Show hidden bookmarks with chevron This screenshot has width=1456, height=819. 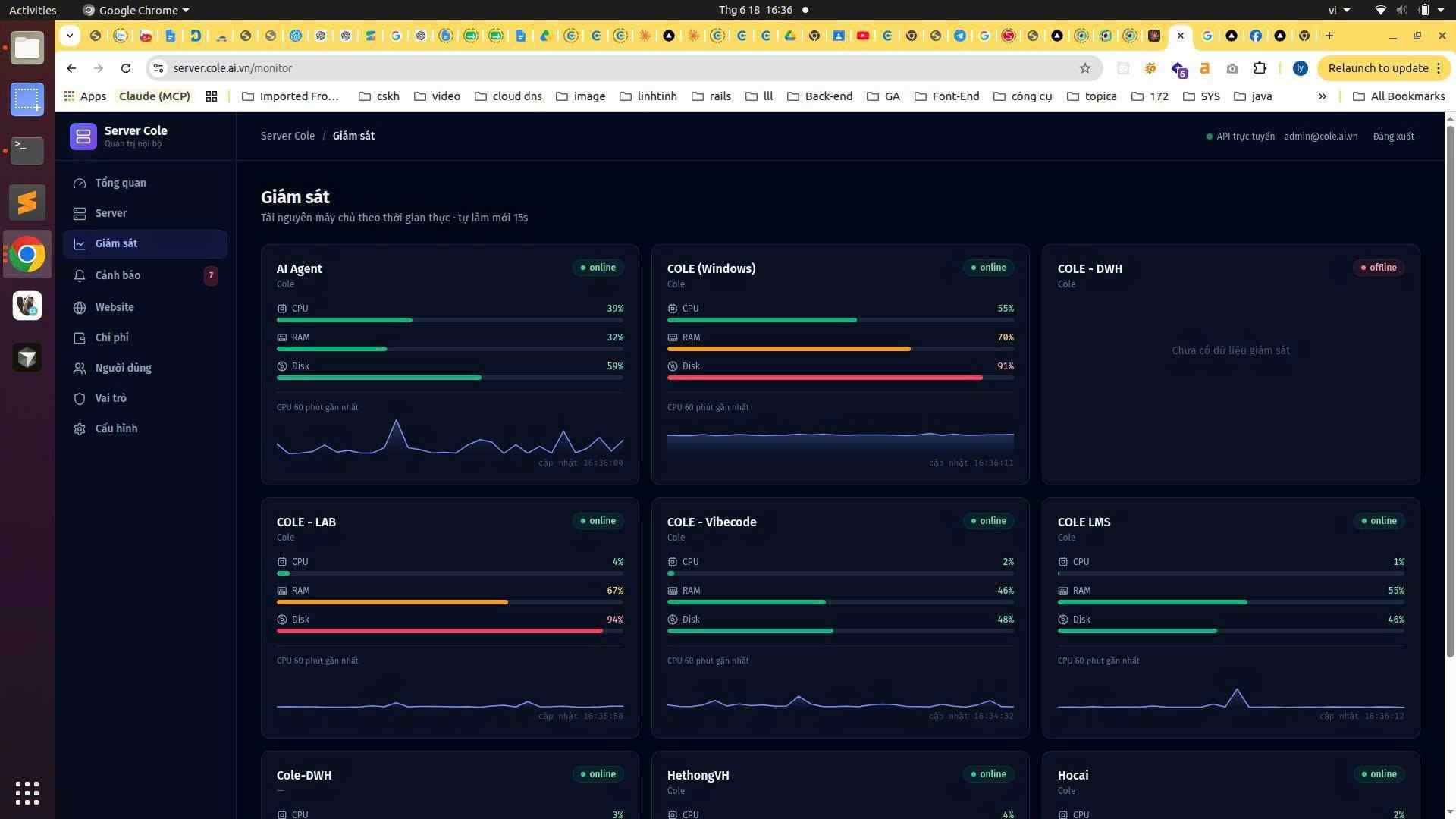click(1322, 96)
